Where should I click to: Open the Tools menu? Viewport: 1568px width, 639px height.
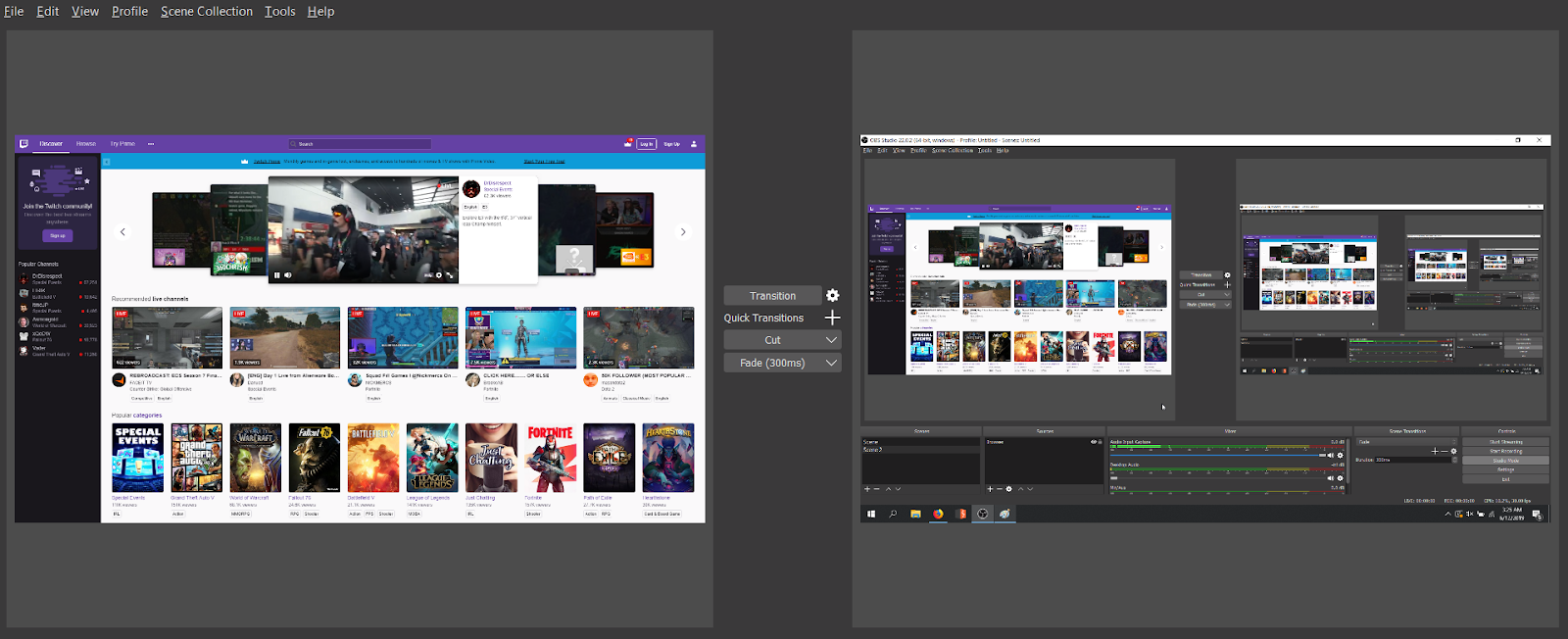pos(279,11)
